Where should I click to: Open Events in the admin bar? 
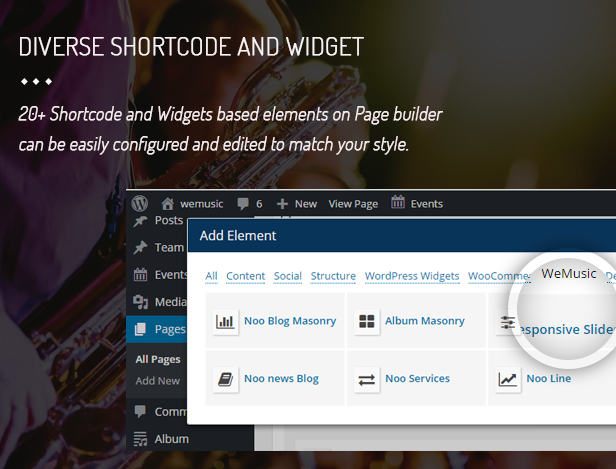417,203
